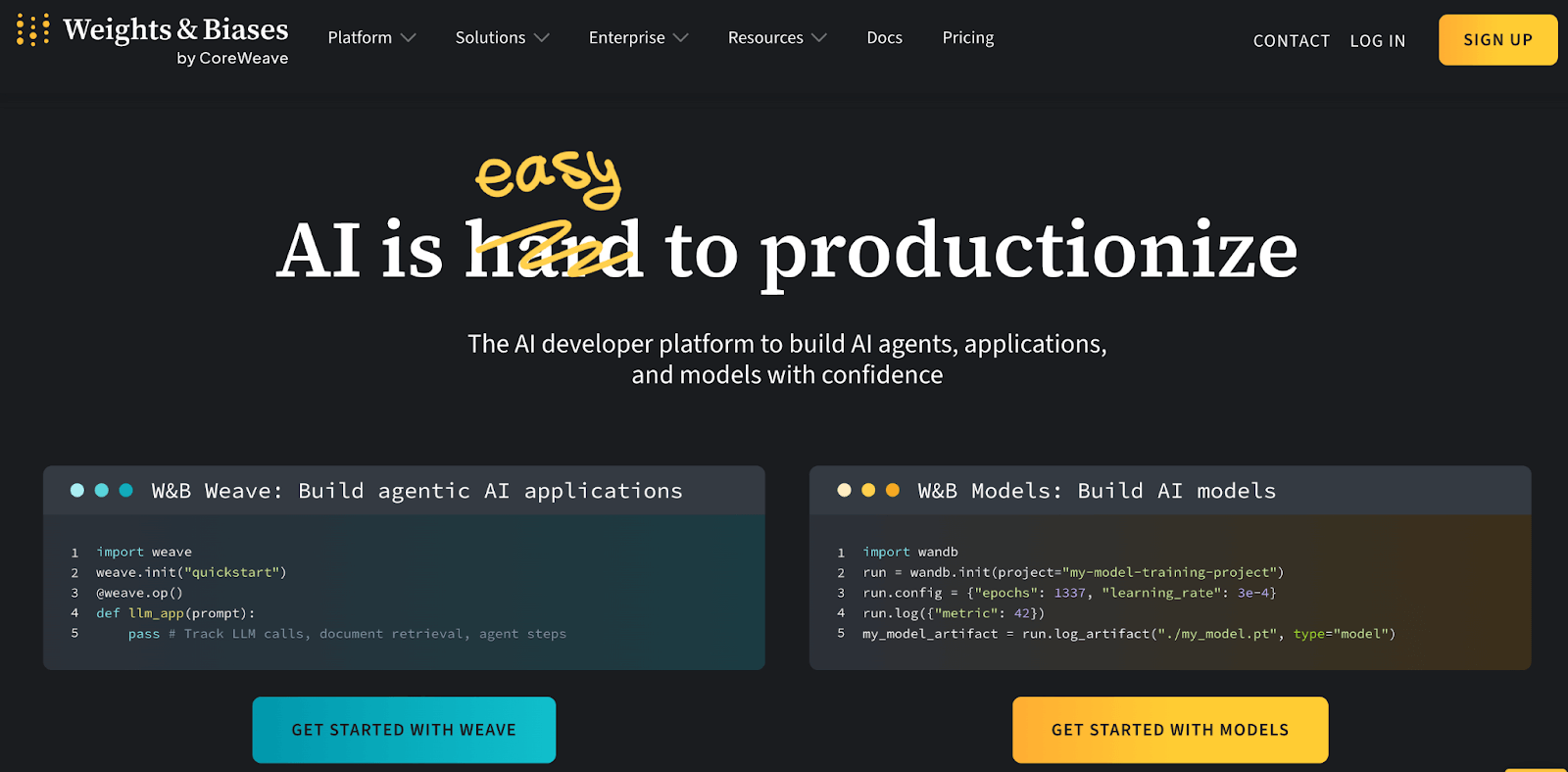The width and height of the screenshot is (1568, 772).
Task: Open the Solutions dropdown menu
Action: click(501, 38)
